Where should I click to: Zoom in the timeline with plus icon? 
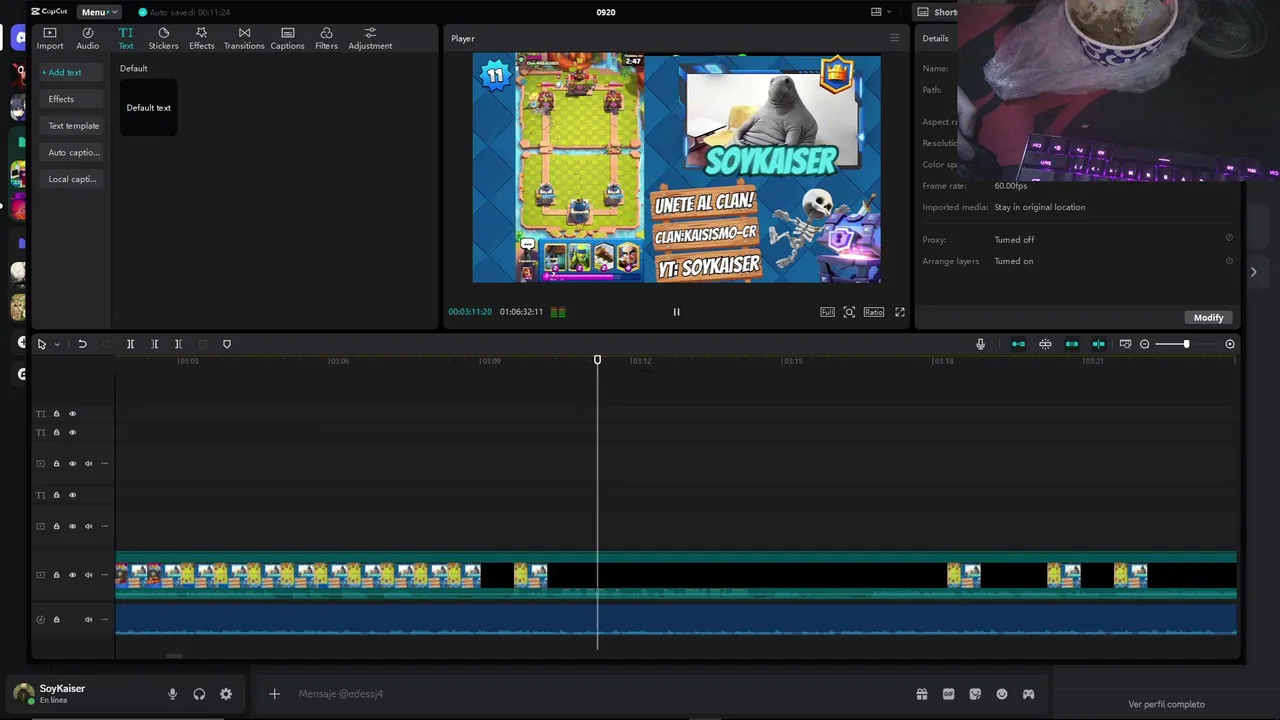(1230, 344)
